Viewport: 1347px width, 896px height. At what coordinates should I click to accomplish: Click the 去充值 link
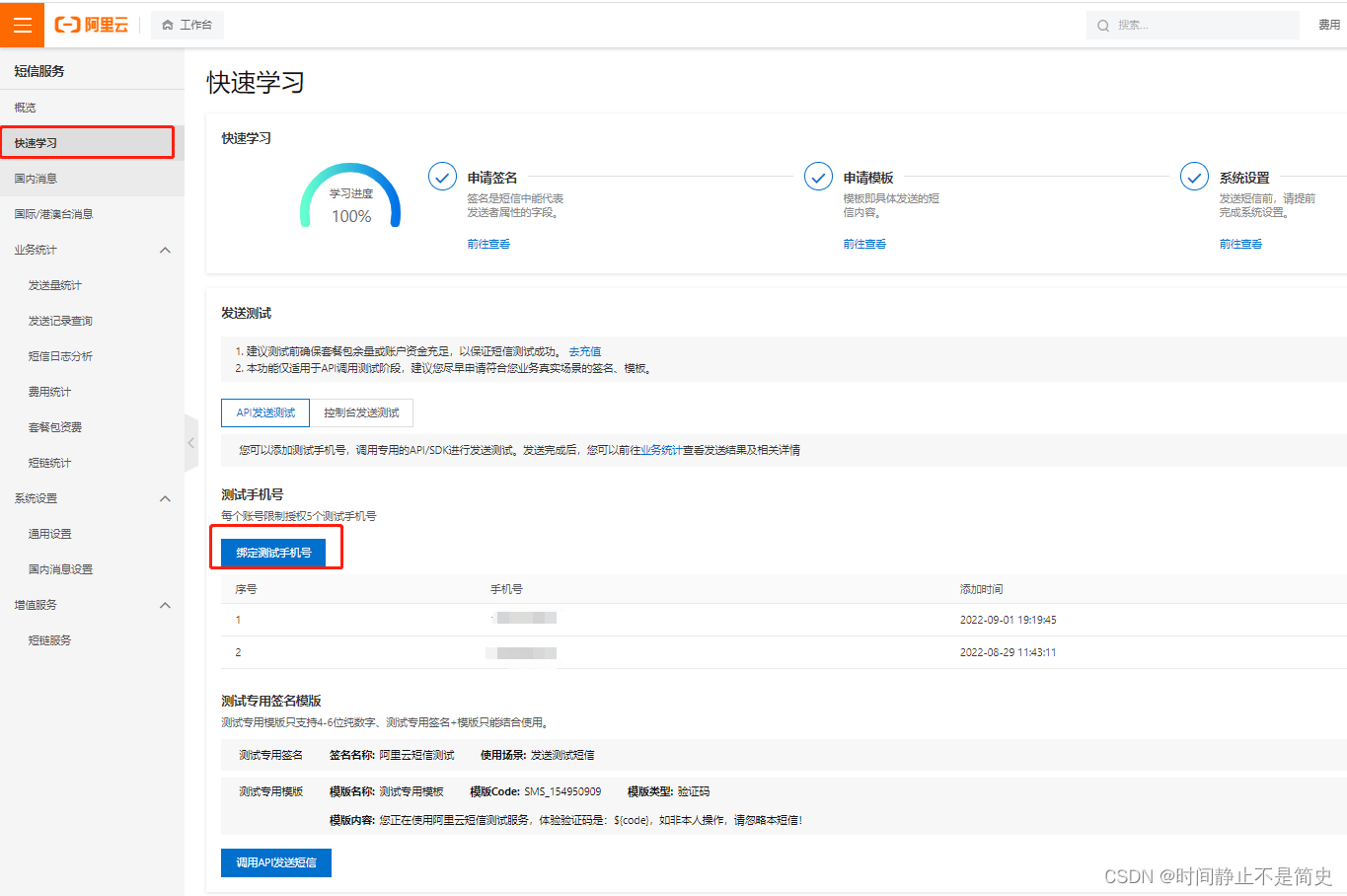tap(584, 351)
